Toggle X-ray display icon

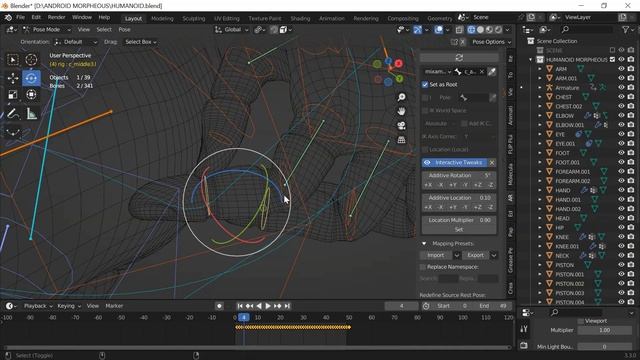(459, 30)
